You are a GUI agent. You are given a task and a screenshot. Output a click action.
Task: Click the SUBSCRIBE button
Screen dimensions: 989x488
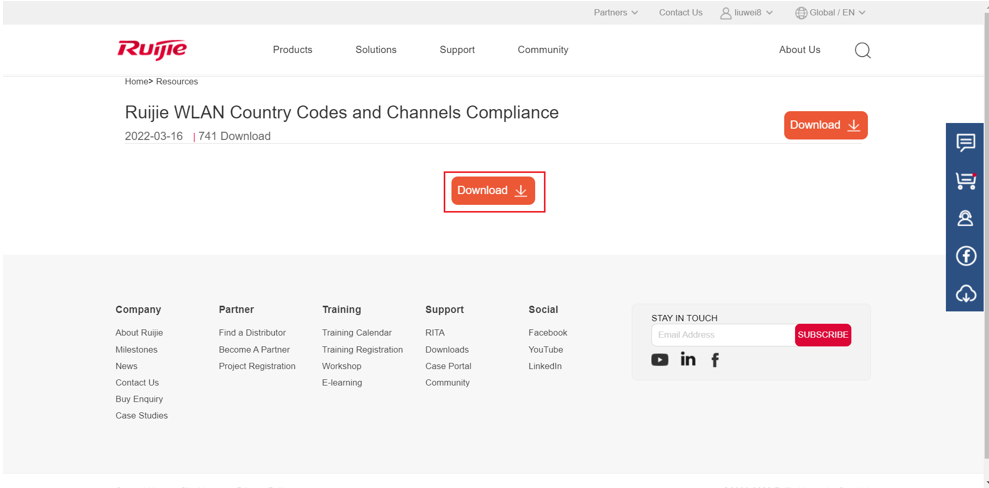click(822, 335)
